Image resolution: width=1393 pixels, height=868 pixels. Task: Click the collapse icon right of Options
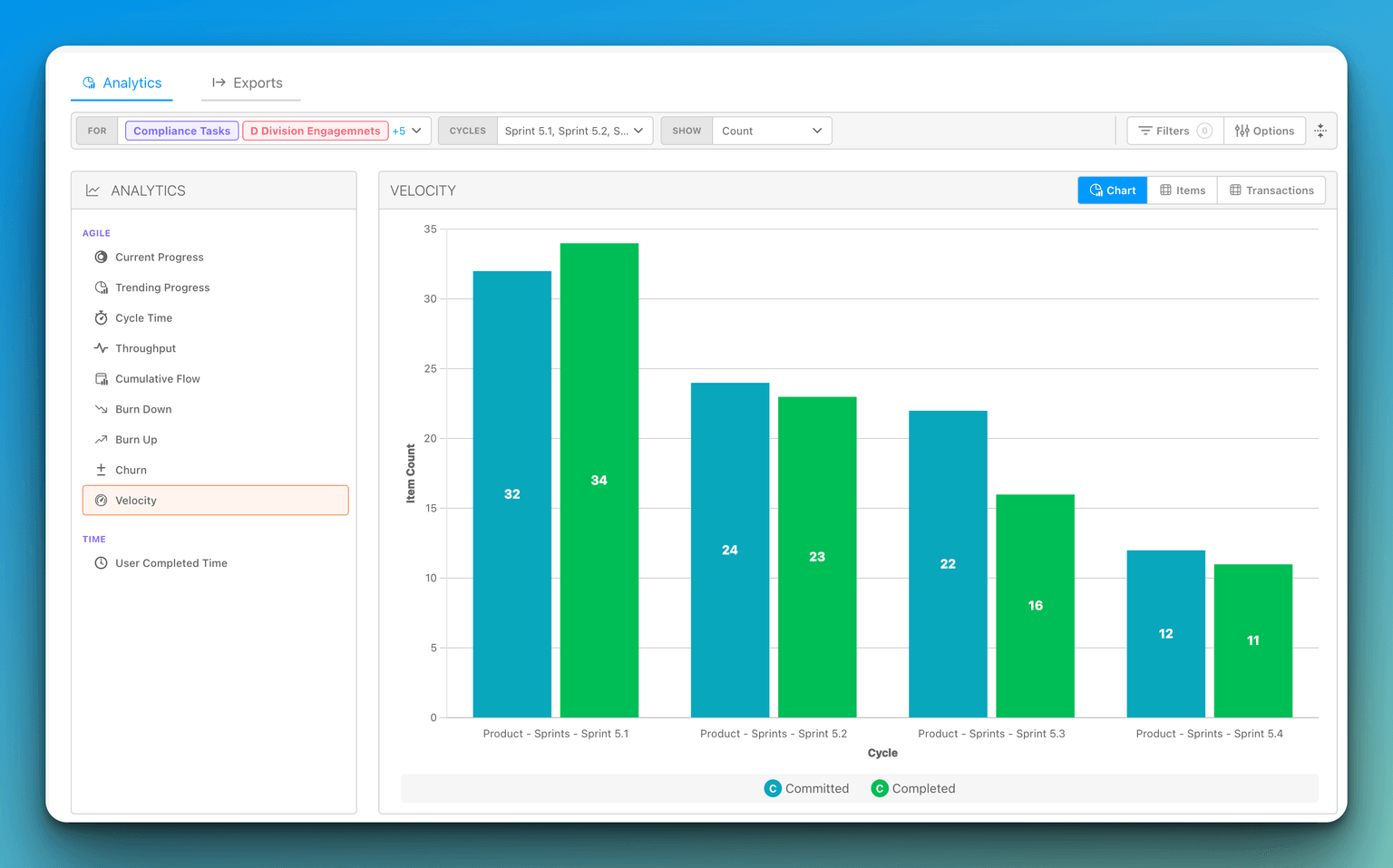click(1320, 131)
